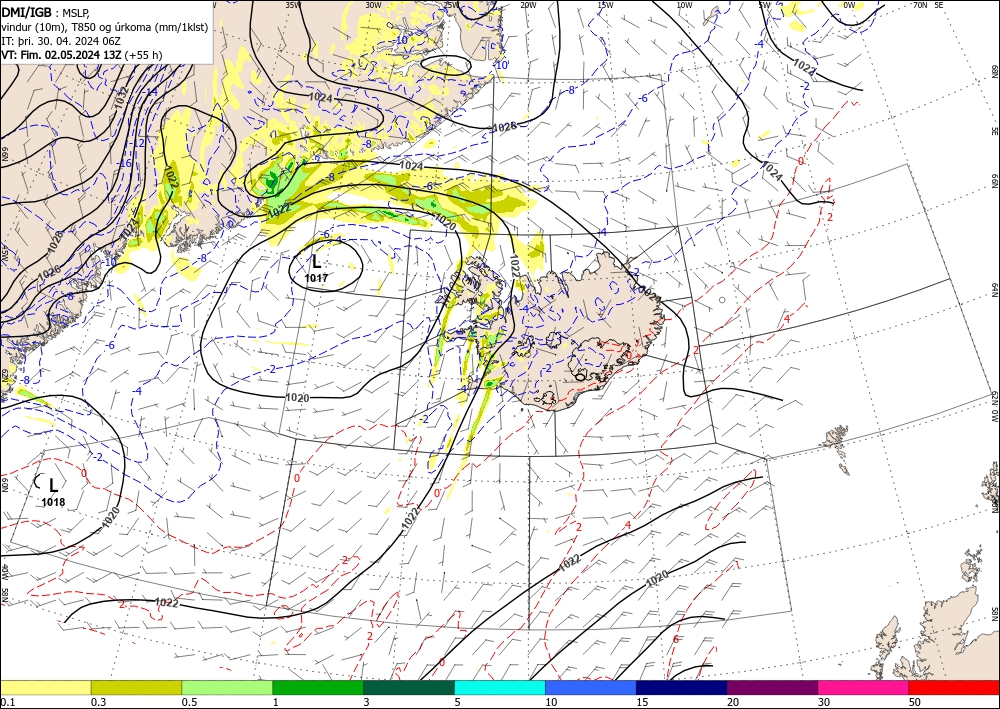Click the '10W' longitude label
The width and height of the screenshot is (1000, 709).
click(x=684, y=5)
